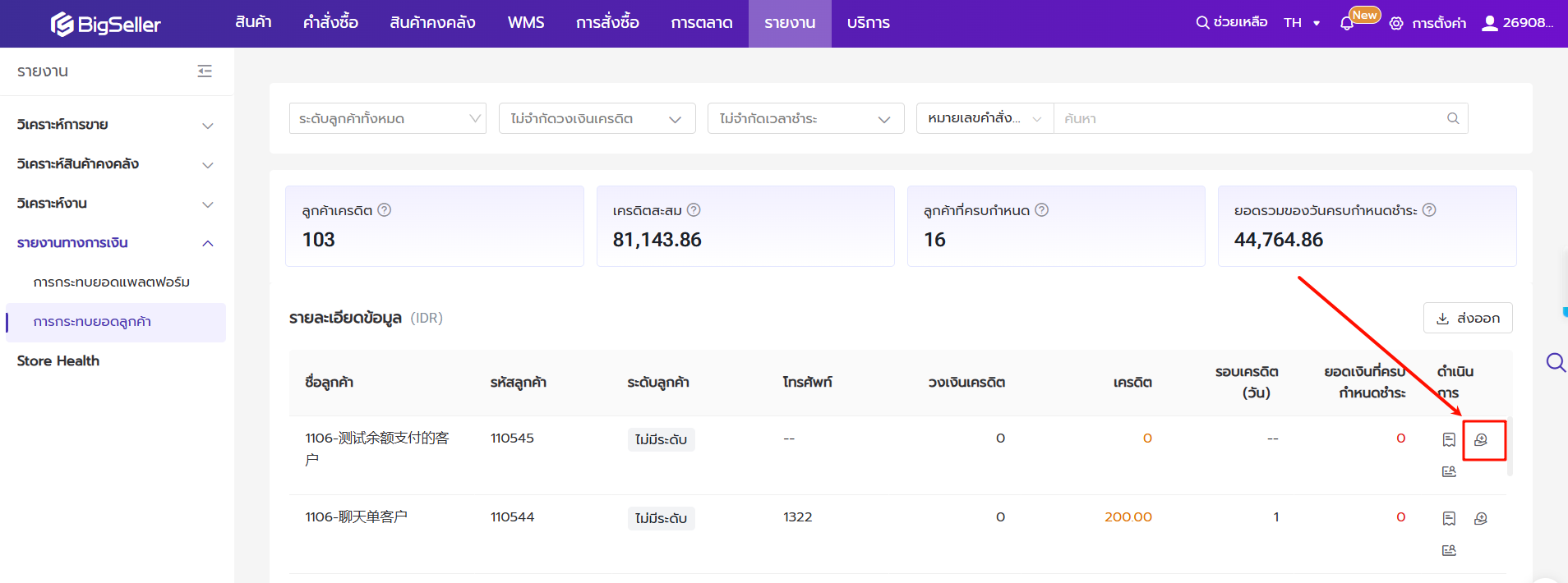1568x583 pixels.
Task: Click the help icon beside ลูกค้าที่ครบกำหนด
Action: (1041, 210)
